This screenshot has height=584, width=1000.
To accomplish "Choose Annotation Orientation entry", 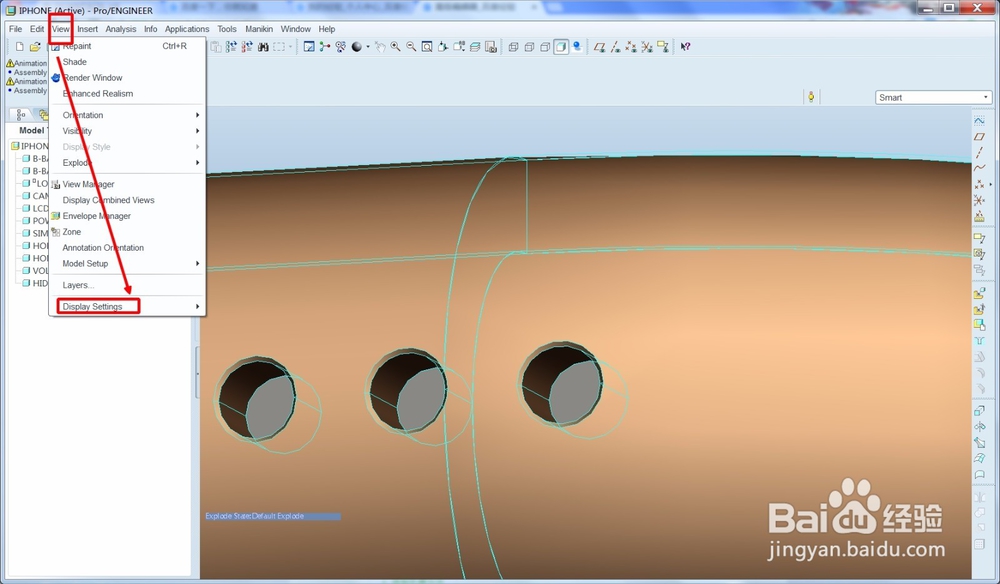I will pos(128,247).
